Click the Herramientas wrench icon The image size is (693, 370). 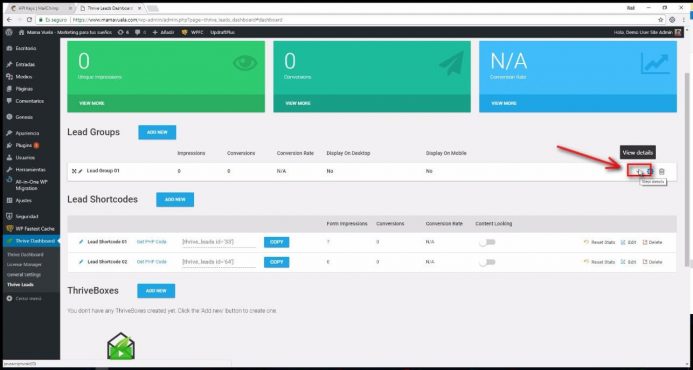(x=9, y=170)
